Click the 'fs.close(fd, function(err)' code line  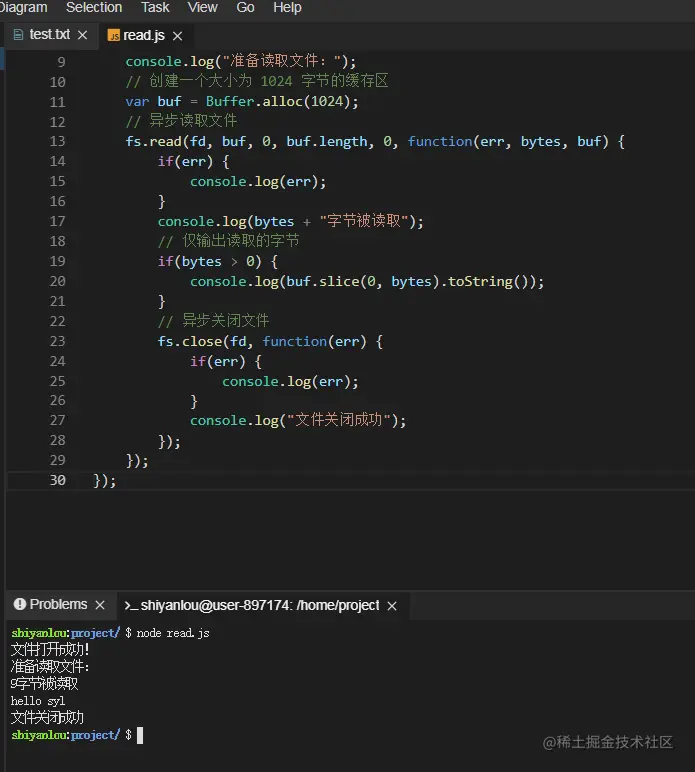click(x=270, y=341)
